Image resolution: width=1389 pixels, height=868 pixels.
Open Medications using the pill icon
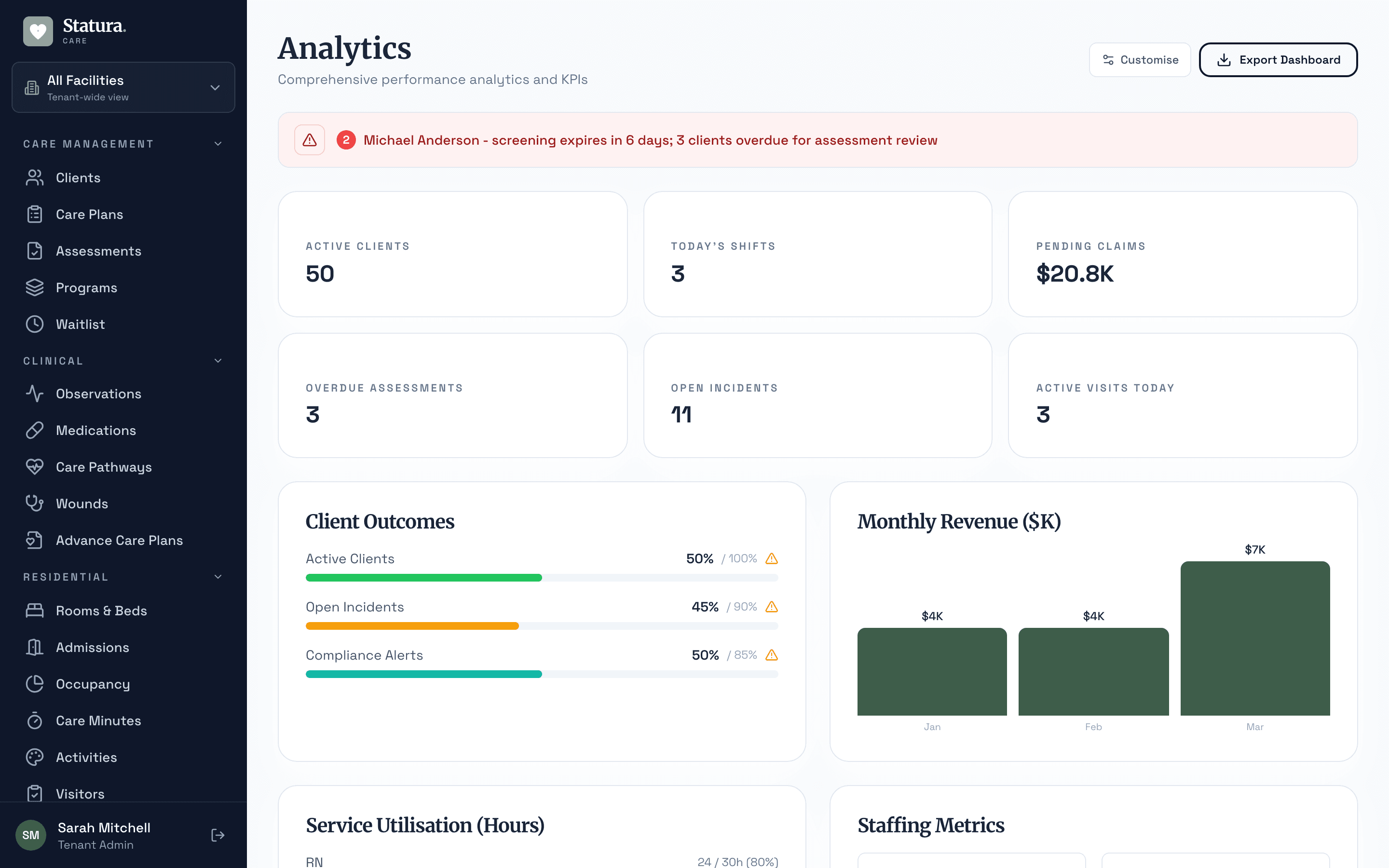click(34, 430)
